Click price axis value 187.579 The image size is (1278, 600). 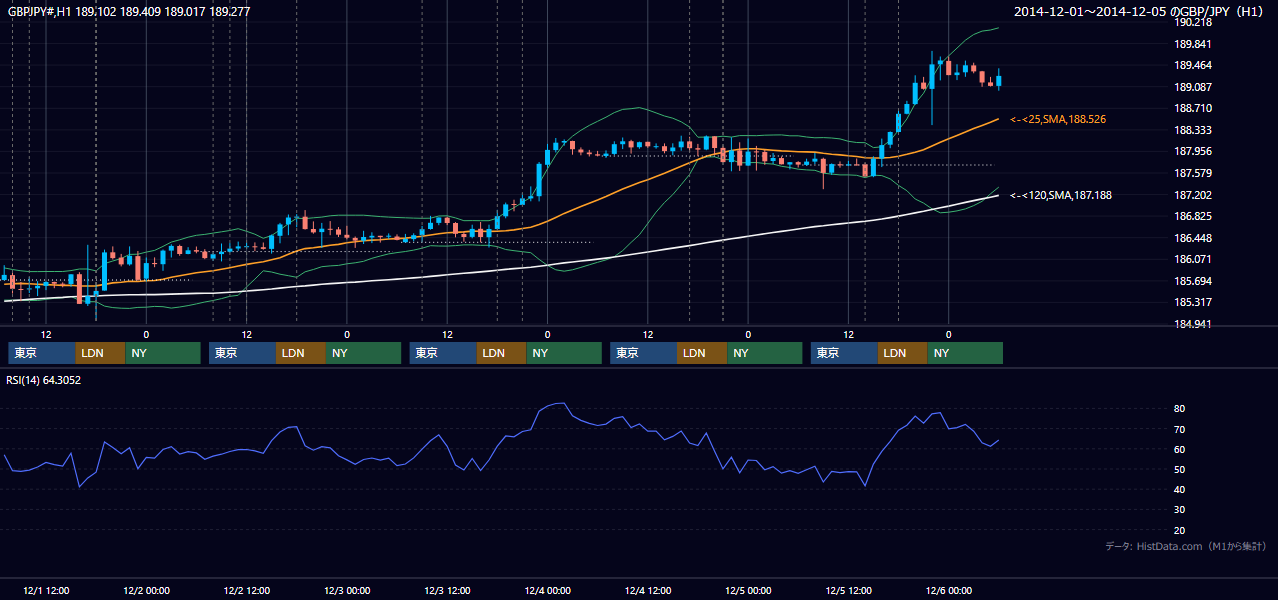click(1193, 173)
